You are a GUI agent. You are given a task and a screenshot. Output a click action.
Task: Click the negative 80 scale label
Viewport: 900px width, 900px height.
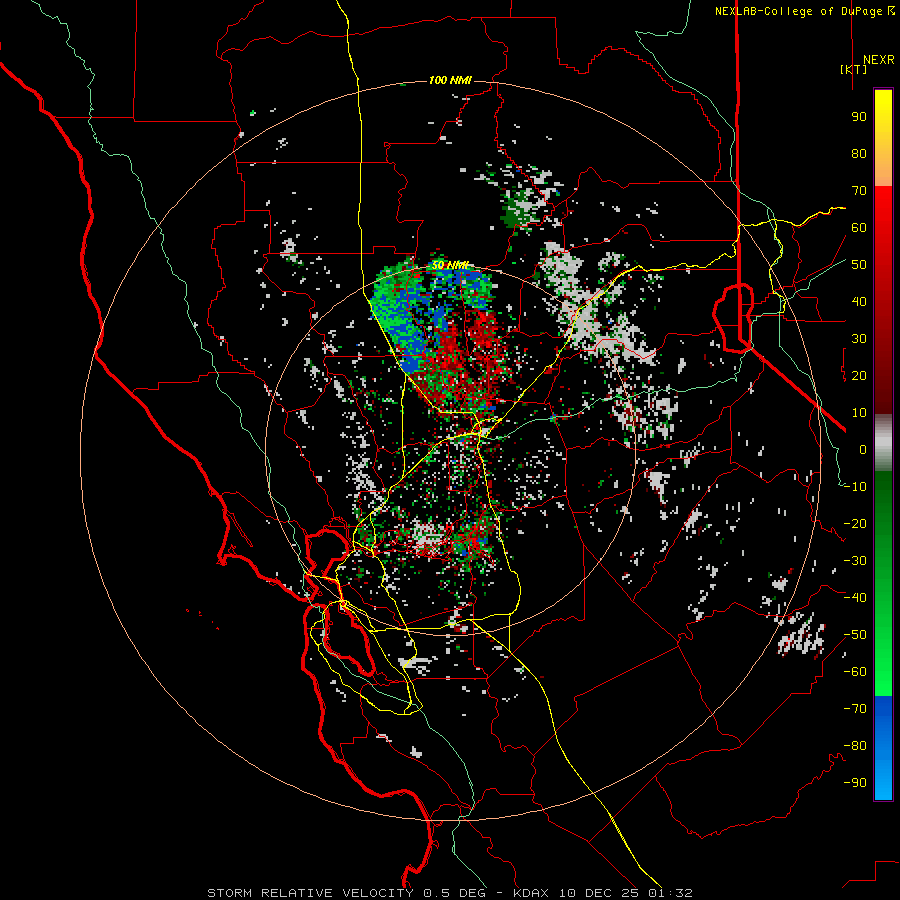point(855,746)
